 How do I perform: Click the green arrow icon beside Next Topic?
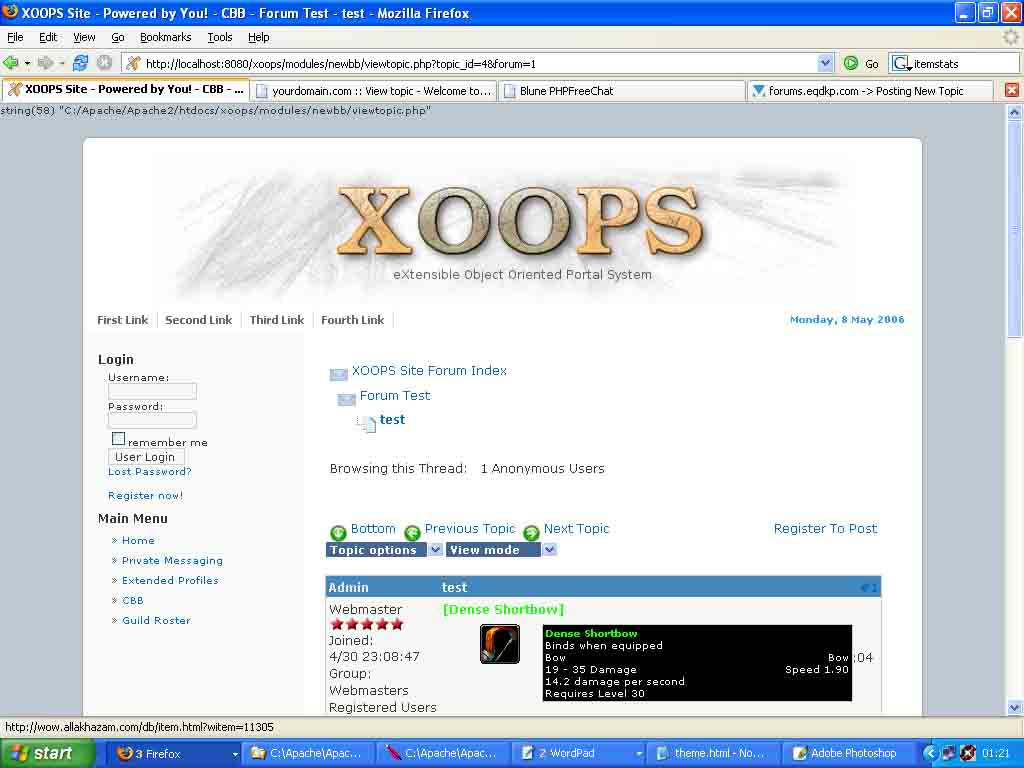pos(531,532)
